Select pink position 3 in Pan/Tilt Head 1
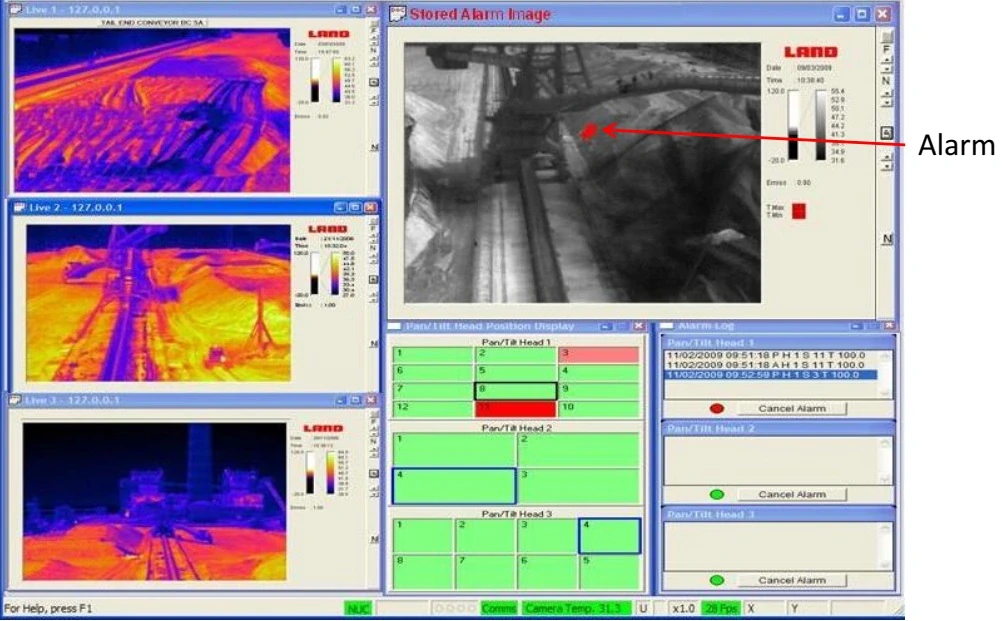The image size is (1004, 621). tap(598, 355)
